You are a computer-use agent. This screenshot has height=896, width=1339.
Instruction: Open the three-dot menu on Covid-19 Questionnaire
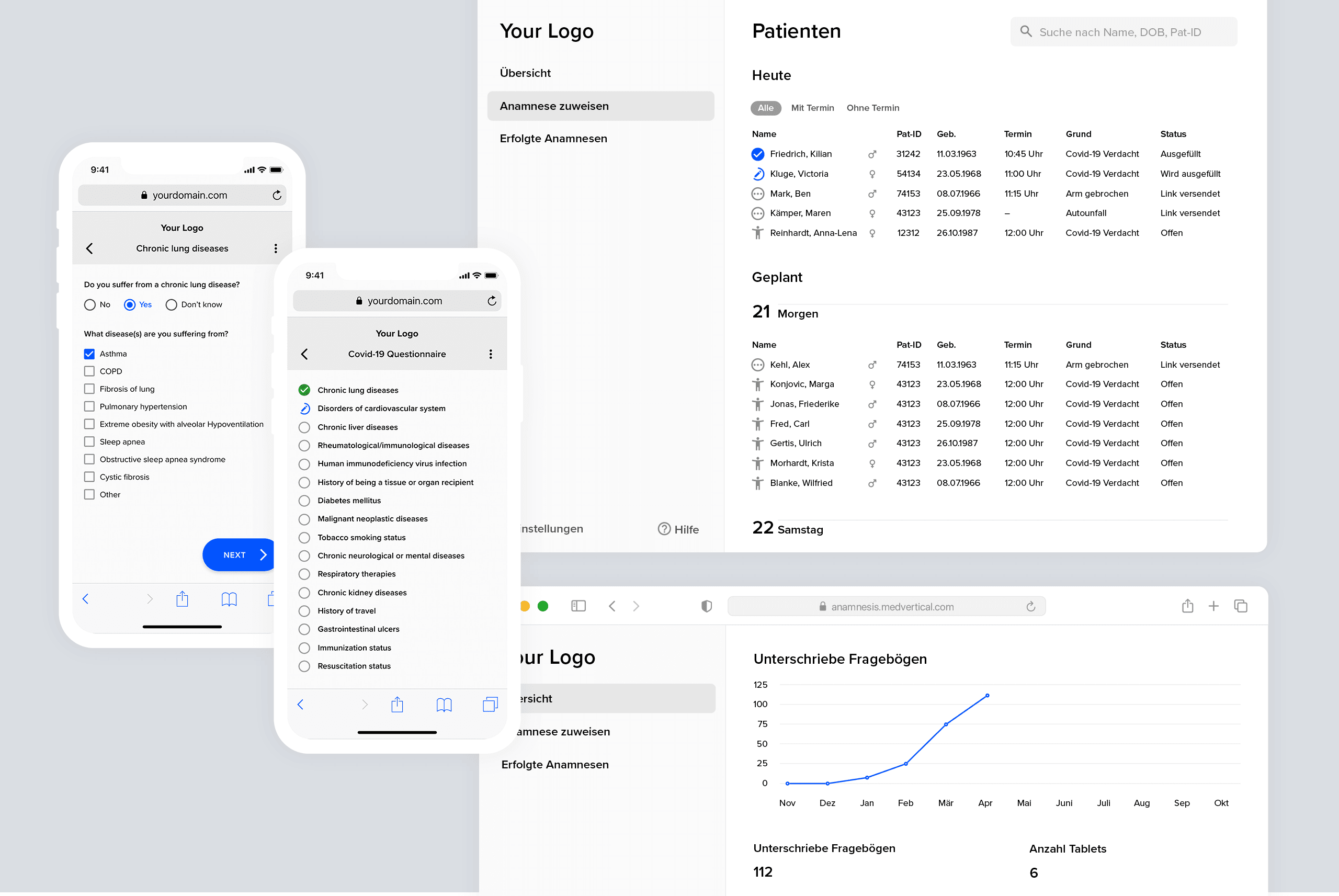pyautogui.click(x=490, y=354)
